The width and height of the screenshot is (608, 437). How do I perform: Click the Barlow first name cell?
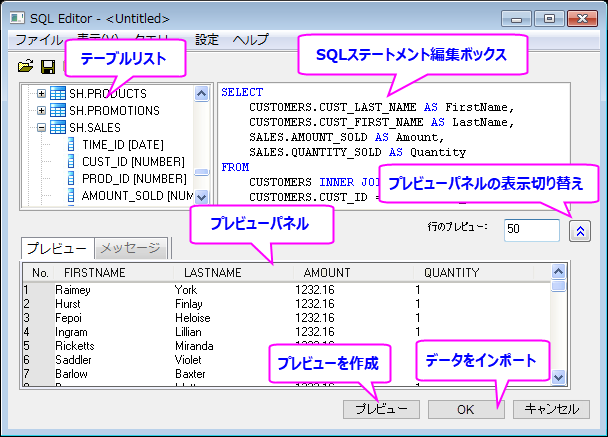pyautogui.click(x=71, y=374)
